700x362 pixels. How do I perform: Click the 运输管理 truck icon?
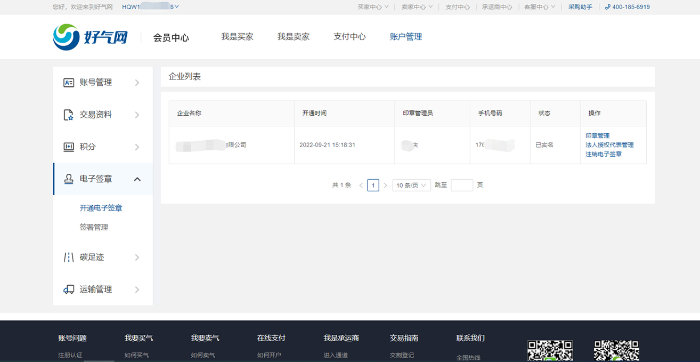[x=68, y=290]
